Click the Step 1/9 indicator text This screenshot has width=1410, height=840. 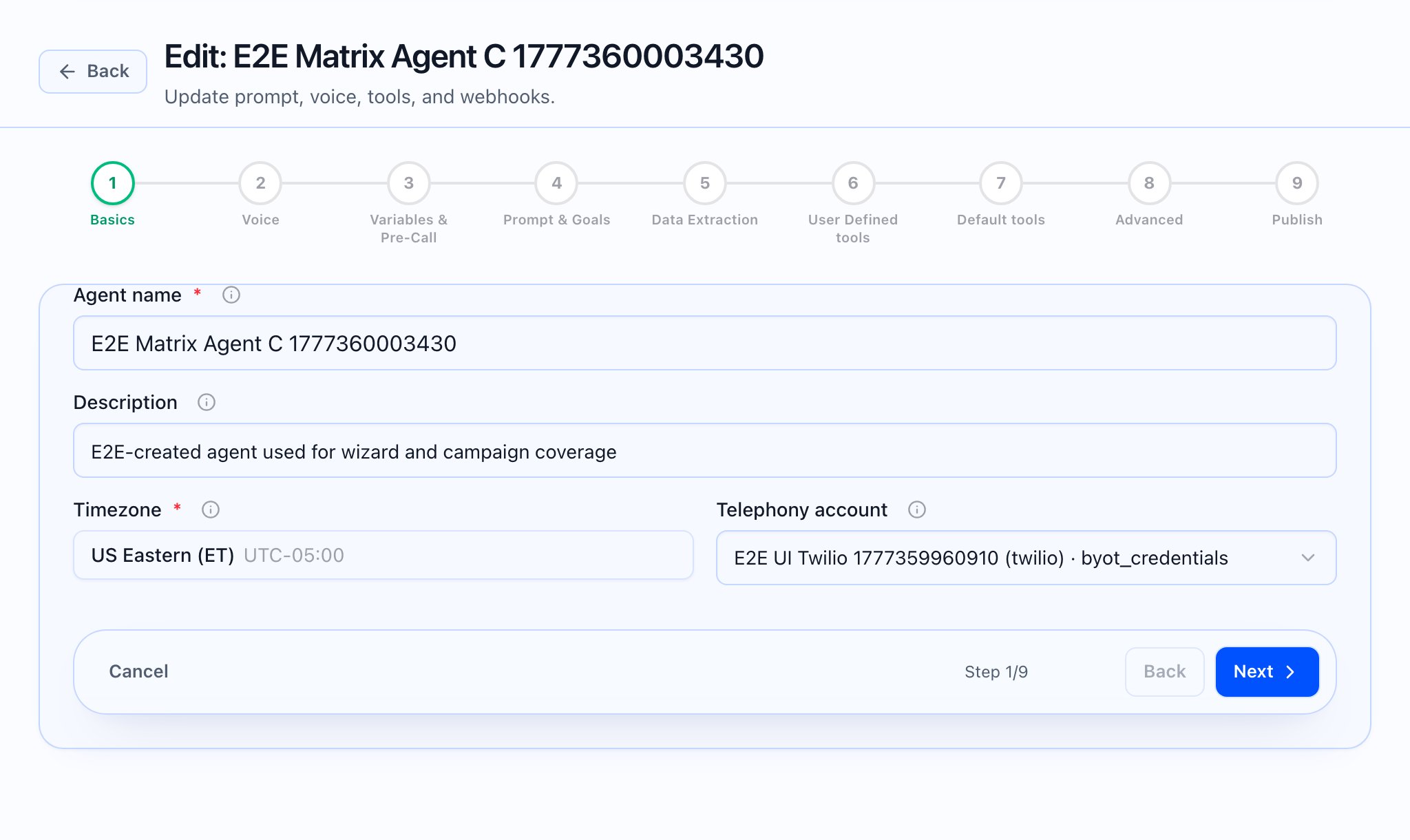coord(996,672)
